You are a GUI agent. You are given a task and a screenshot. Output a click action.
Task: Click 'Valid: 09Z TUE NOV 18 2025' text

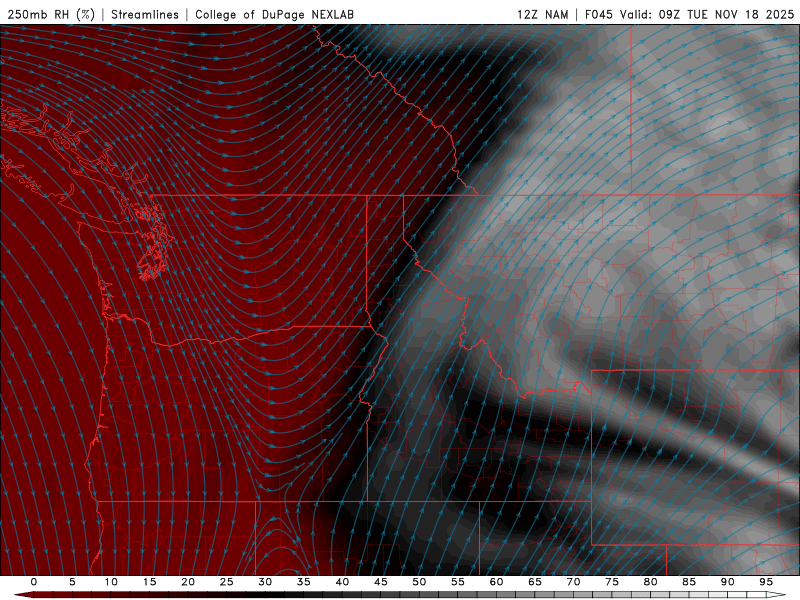[x=707, y=14]
